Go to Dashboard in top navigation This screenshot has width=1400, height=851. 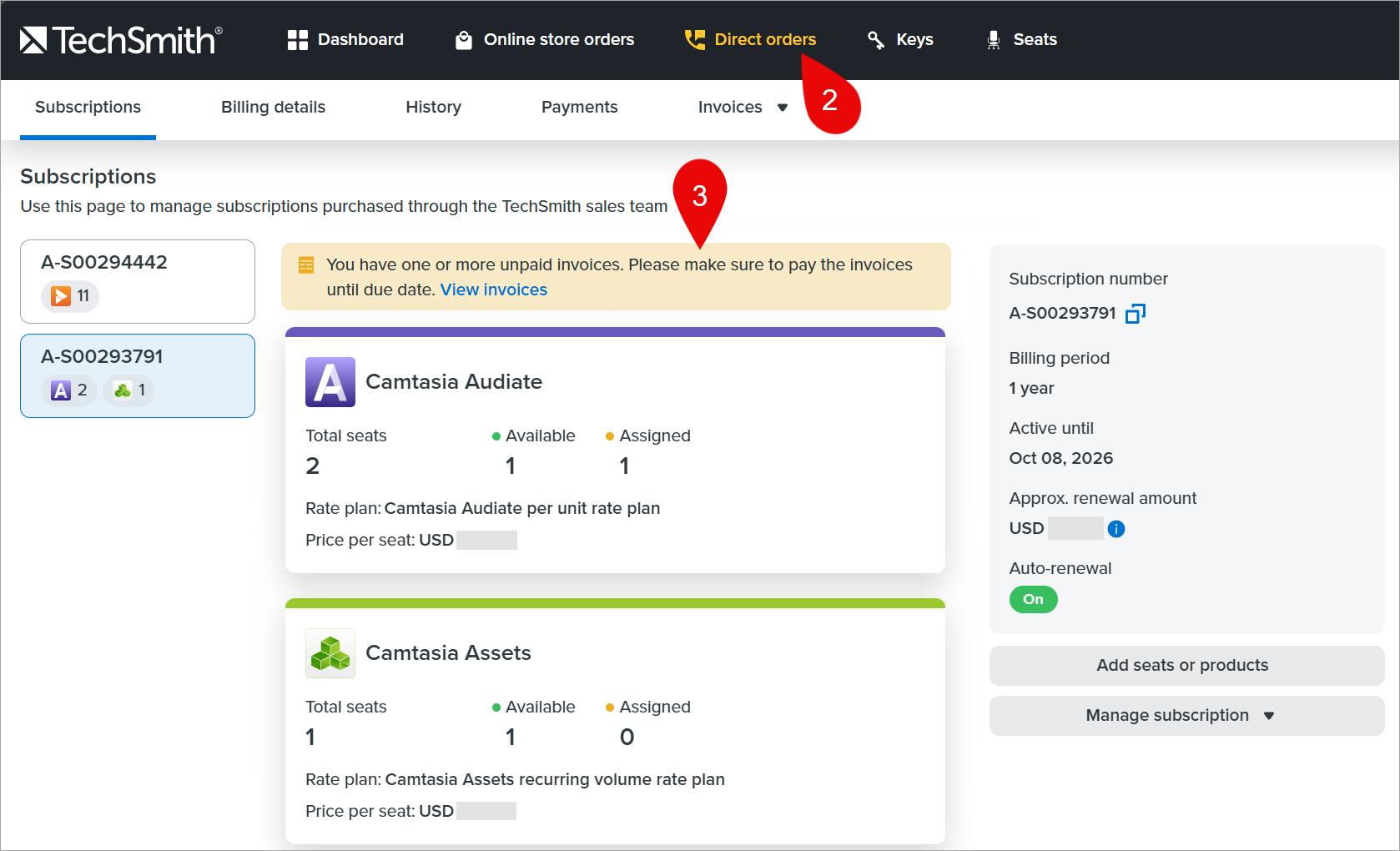tap(345, 40)
